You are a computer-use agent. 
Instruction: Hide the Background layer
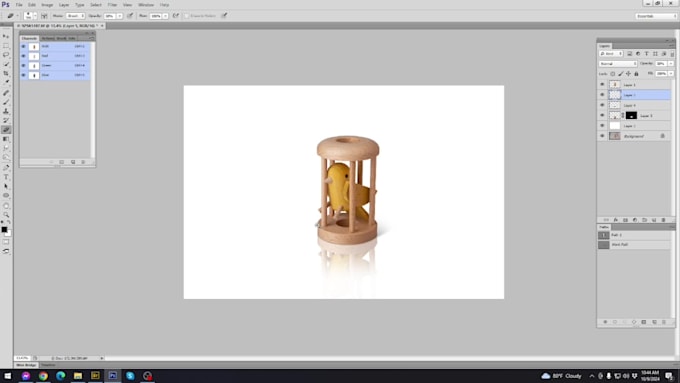[602, 136]
